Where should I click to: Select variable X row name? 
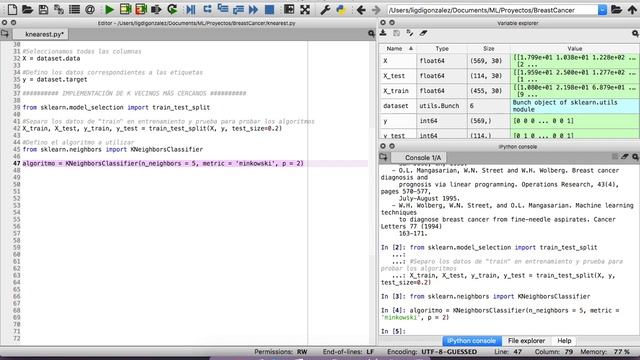398,61
